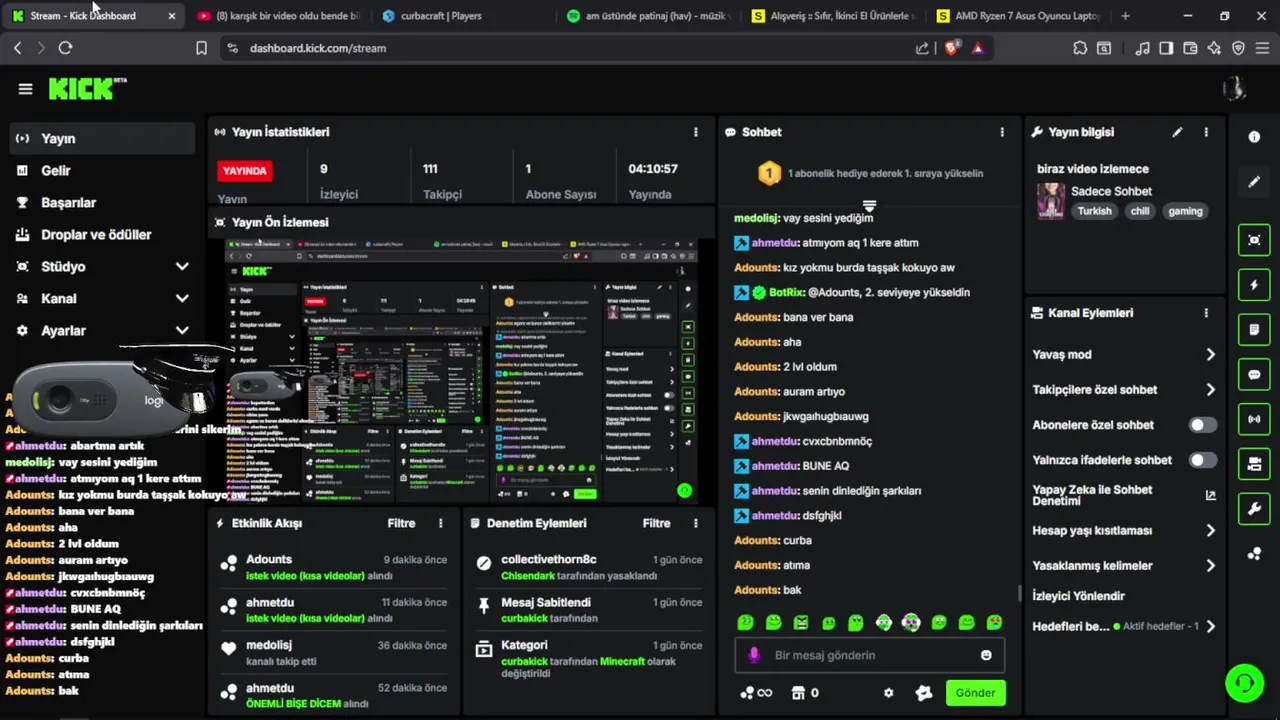Open the Kanal Eylemleri three-dot menu
This screenshot has height=720, width=1280.
click(x=1206, y=313)
